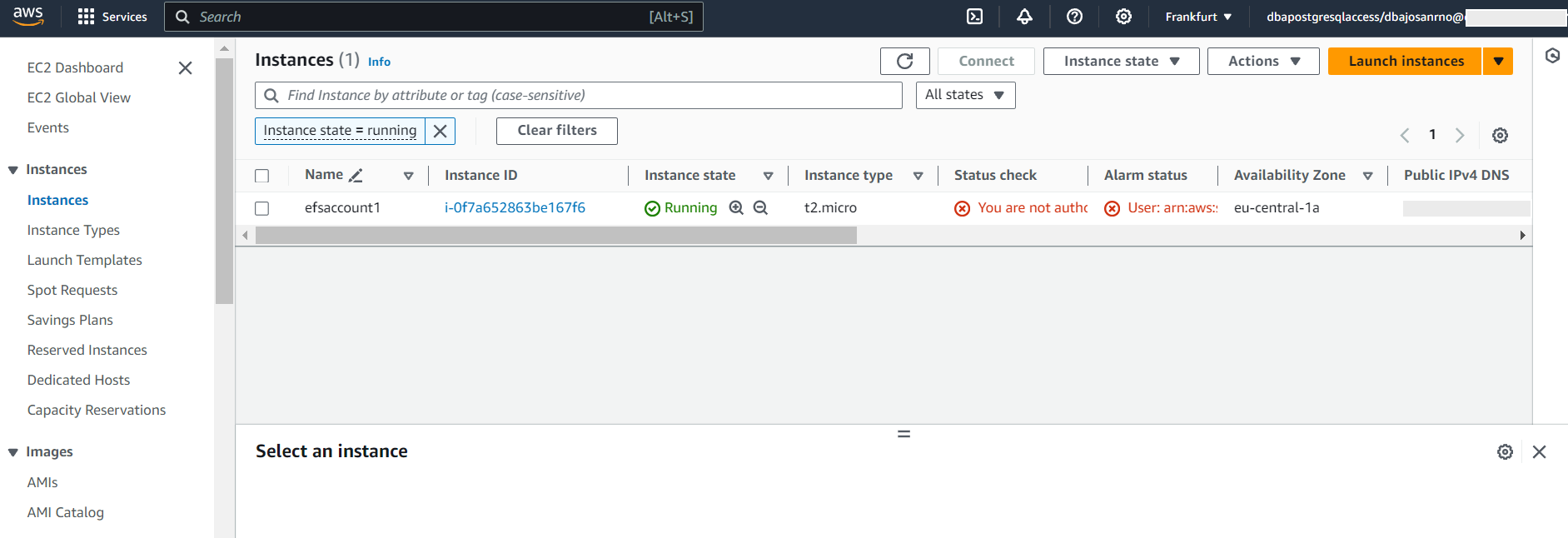
Task: Open Spot Requests page
Action: tap(72, 290)
